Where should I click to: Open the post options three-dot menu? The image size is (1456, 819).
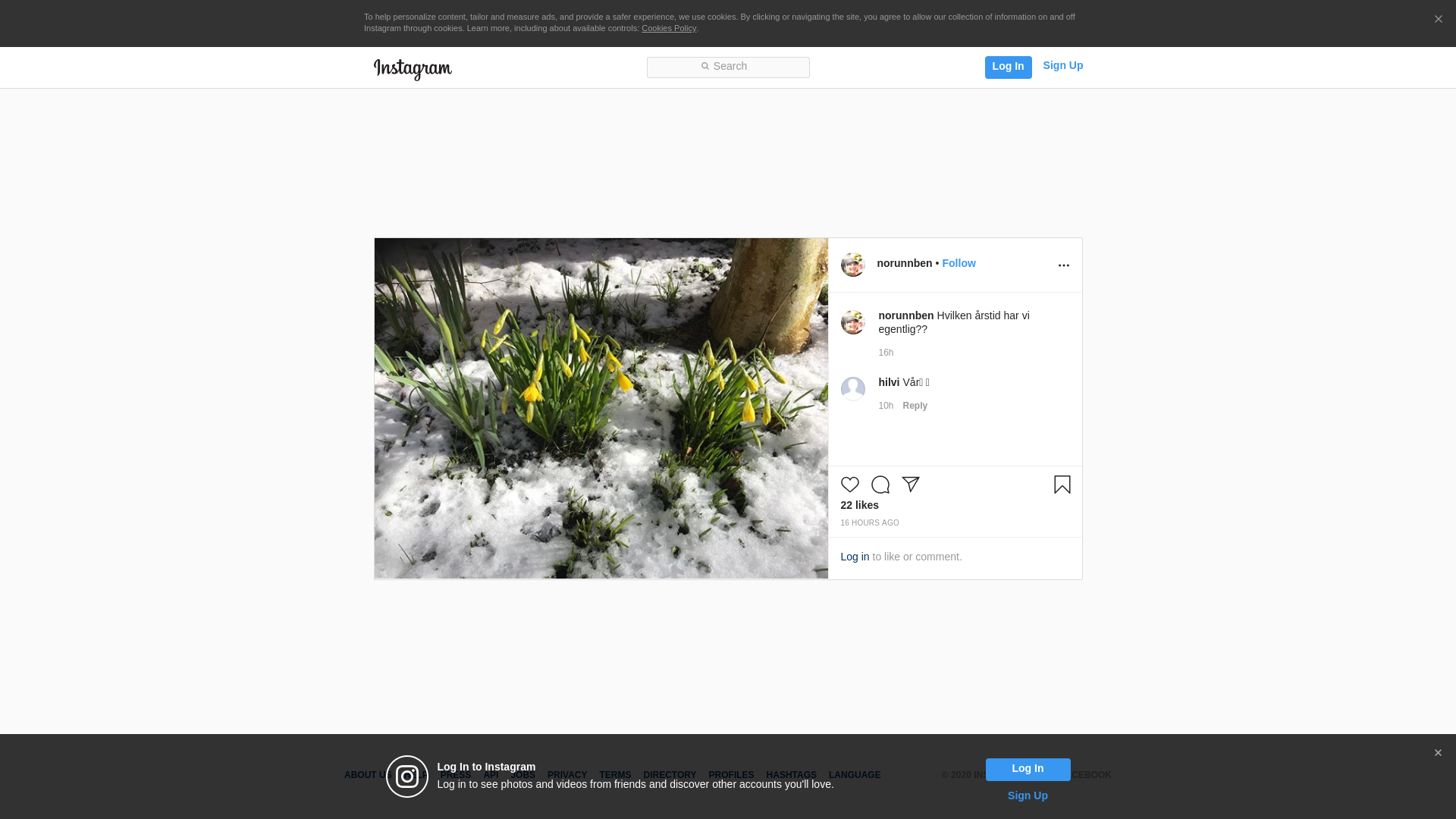[x=1063, y=265]
